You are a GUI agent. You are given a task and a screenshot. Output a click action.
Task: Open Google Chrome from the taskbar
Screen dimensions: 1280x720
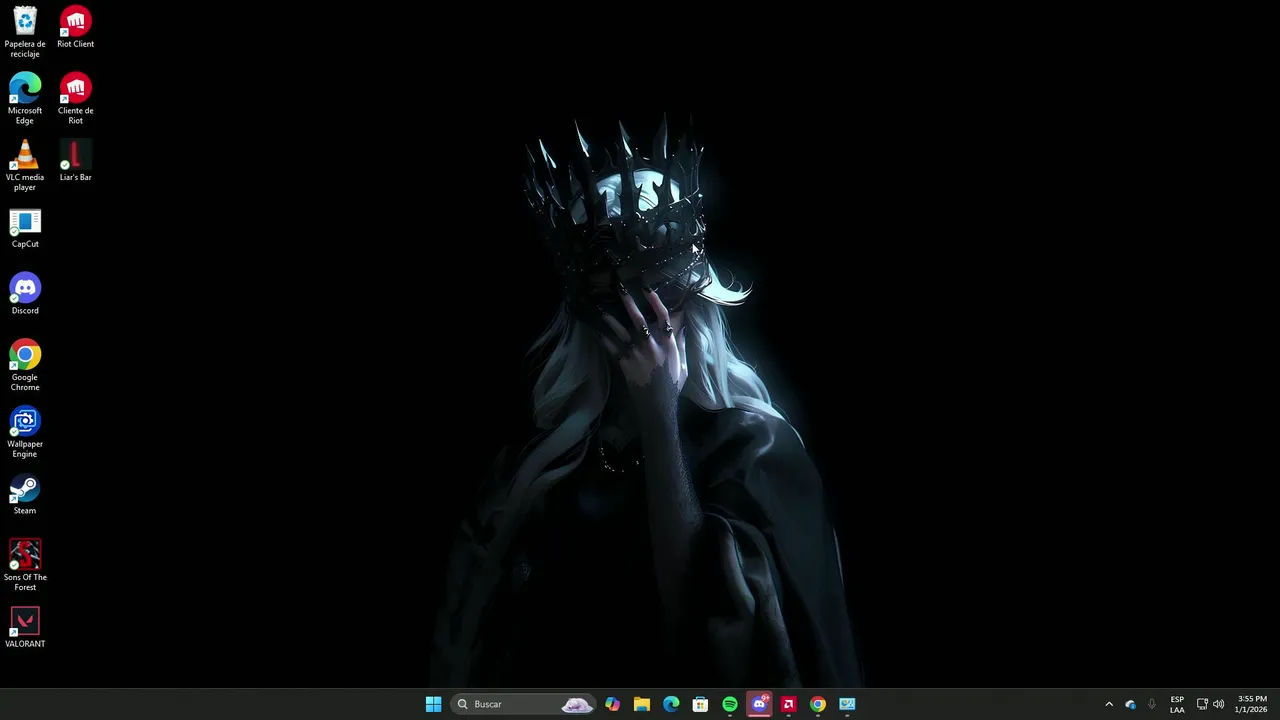coord(818,704)
